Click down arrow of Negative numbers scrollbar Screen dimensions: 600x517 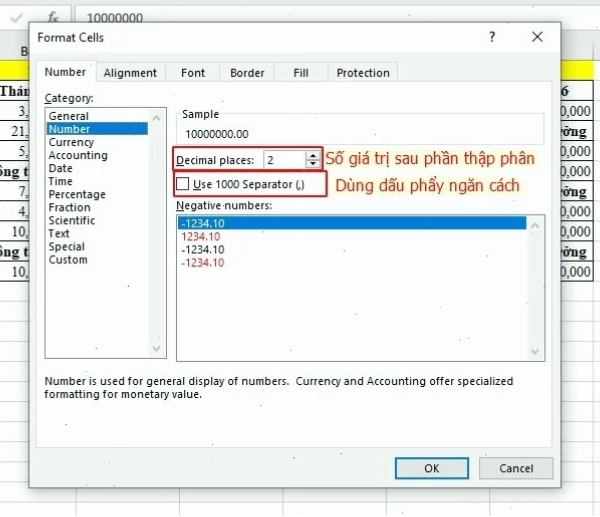(535, 351)
